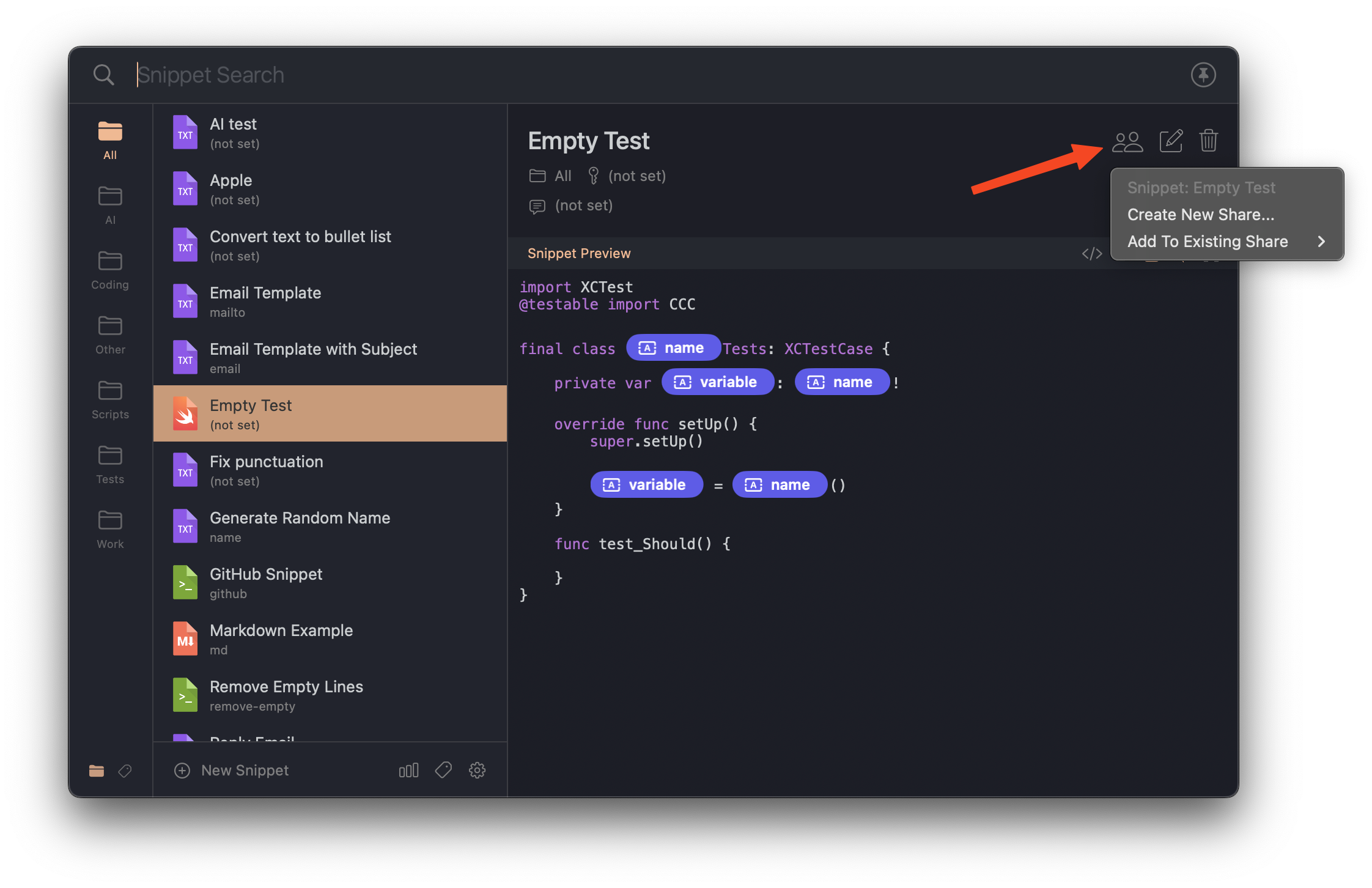Click the source code toggle icon
1372x888 pixels.
pos(1090,252)
